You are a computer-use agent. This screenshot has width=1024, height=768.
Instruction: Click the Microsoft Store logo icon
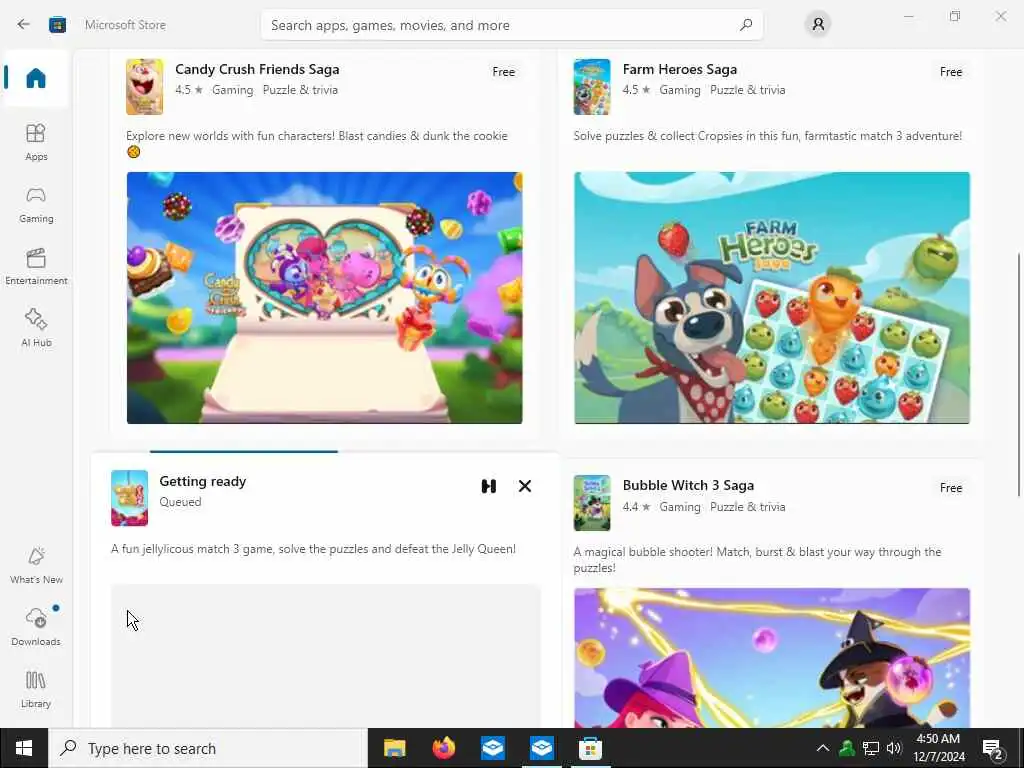pyautogui.click(x=57, y=25)
